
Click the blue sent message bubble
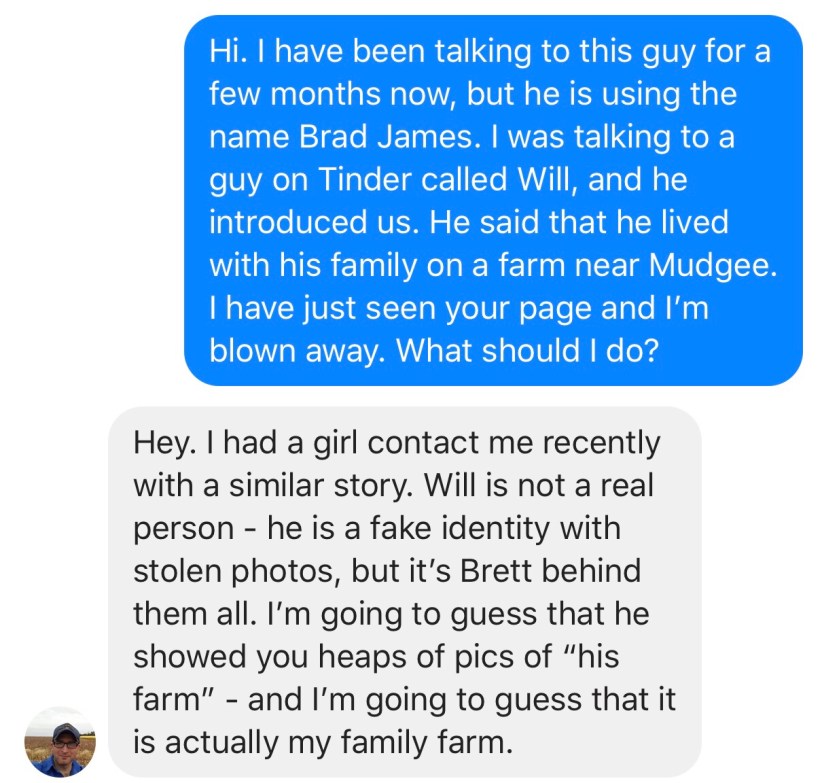[x=492, y=200]
